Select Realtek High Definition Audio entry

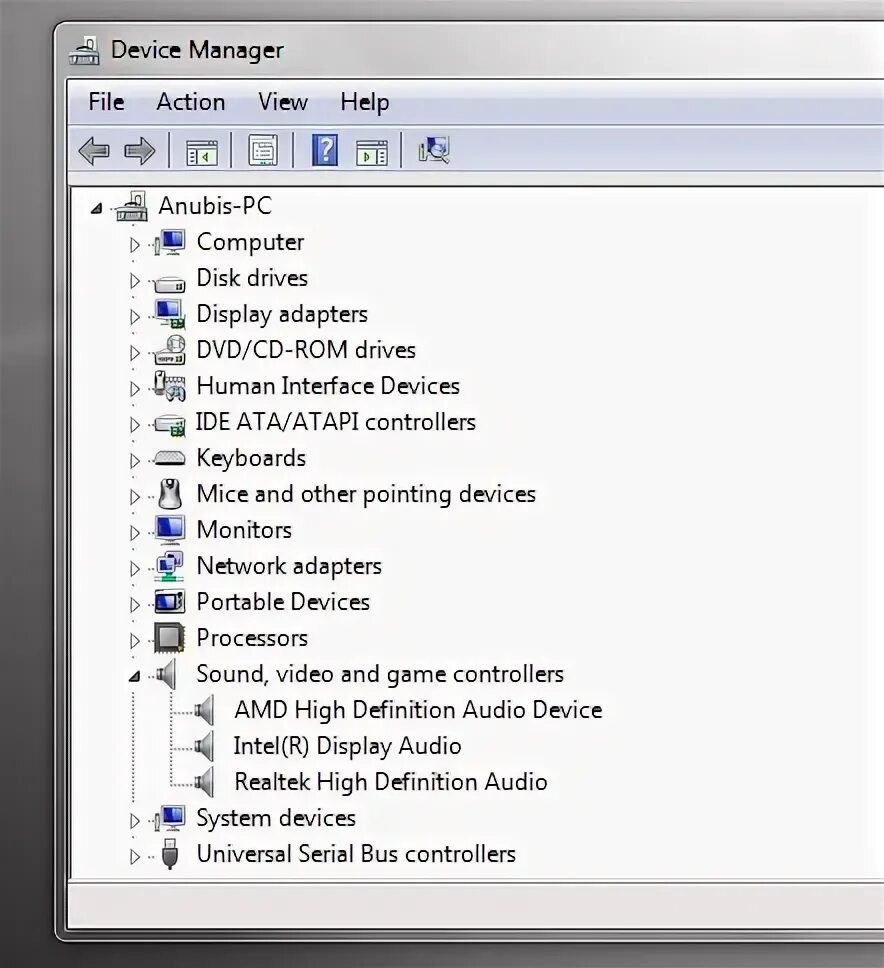[391, 782]
